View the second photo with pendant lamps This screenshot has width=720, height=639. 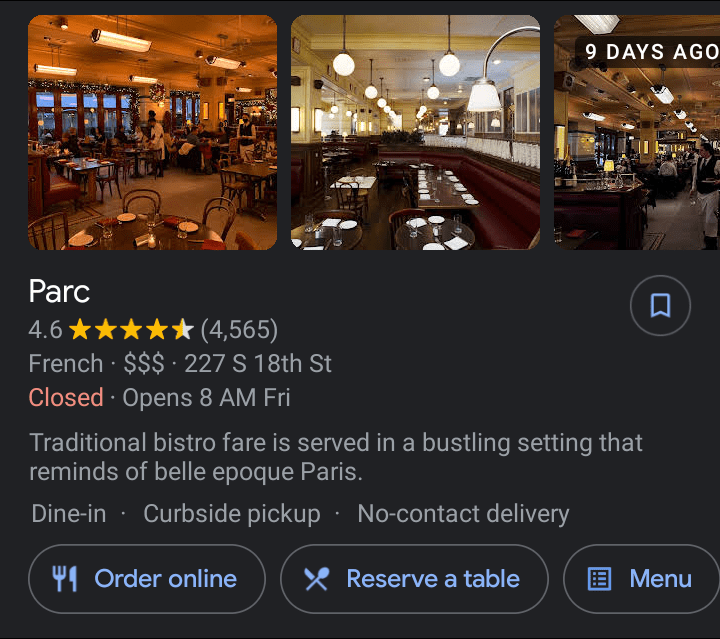pyautogui.click(x=416, y=133)
